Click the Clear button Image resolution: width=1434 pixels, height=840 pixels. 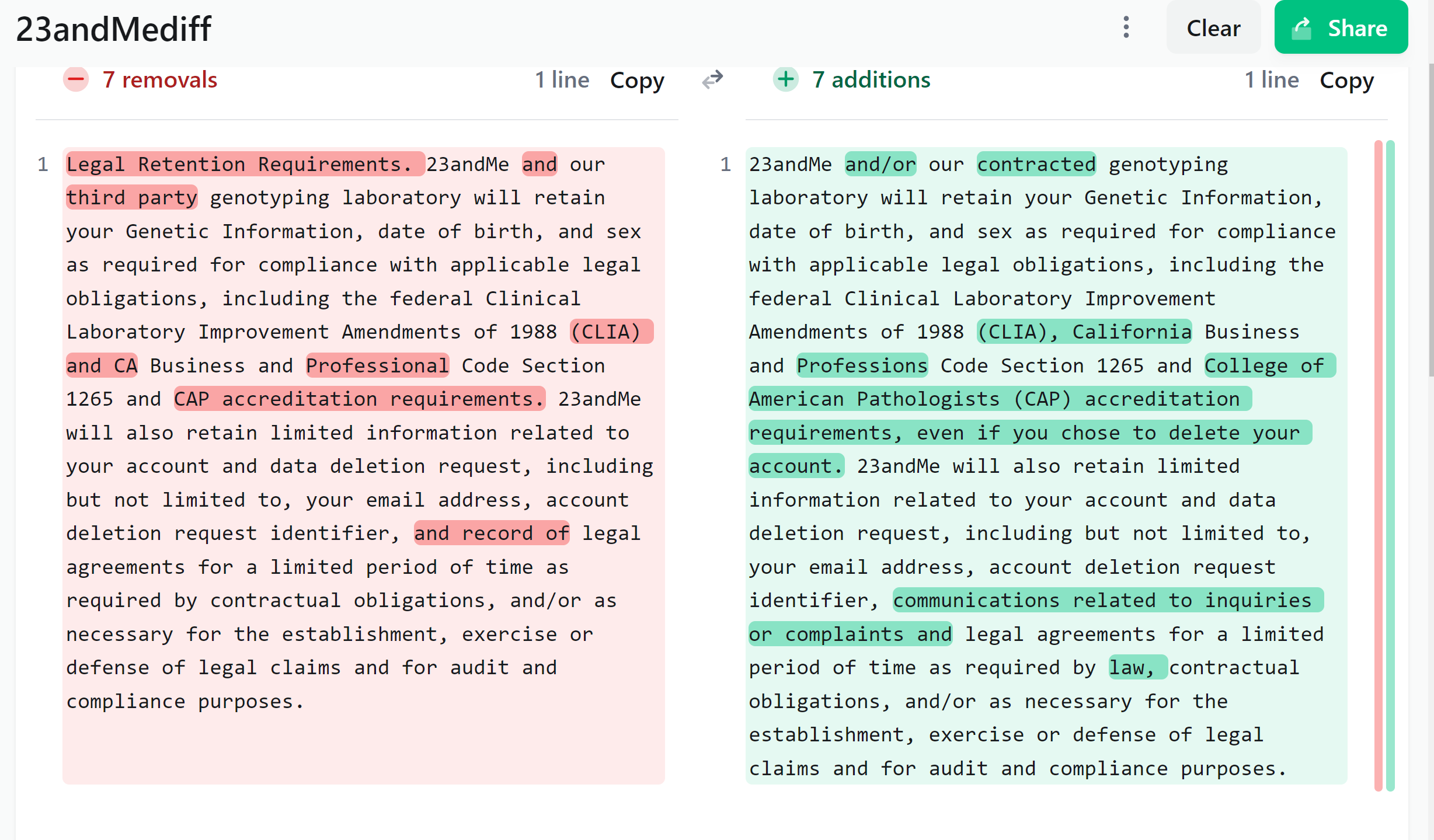click(x=1213, y=27)
